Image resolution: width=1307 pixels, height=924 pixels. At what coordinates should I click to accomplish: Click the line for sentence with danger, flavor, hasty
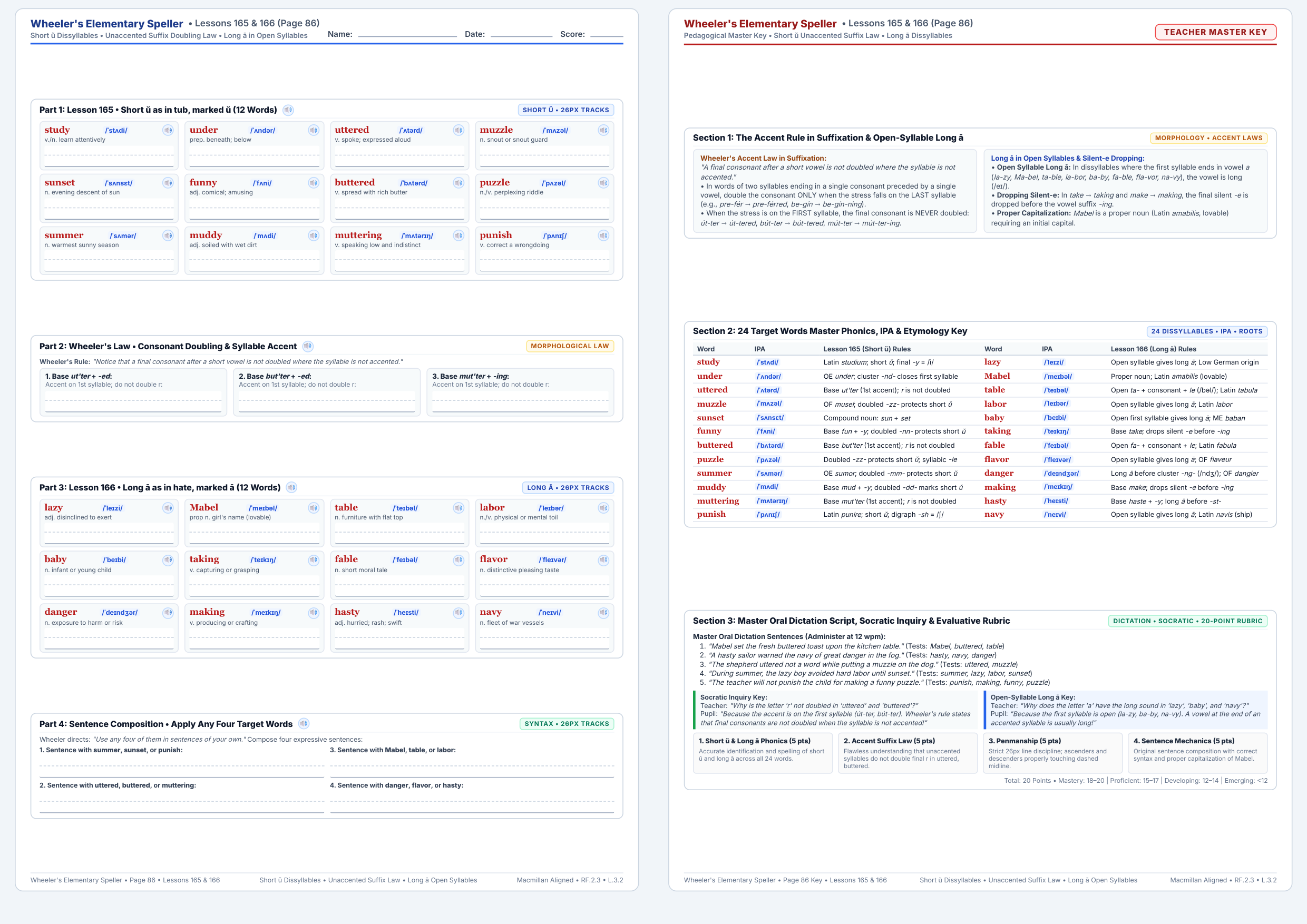[x=472, y=802]
